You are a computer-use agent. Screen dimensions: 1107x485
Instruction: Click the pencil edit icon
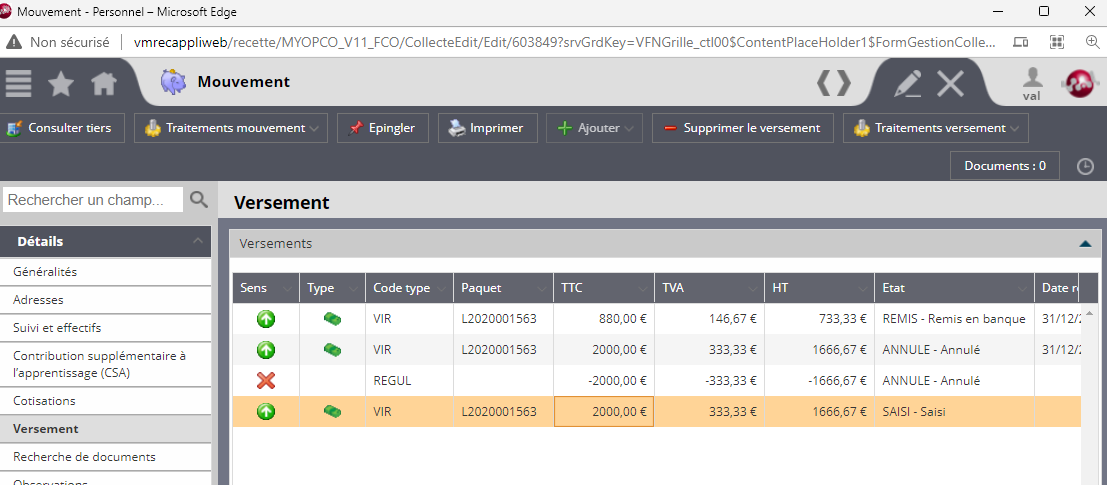coord(907,83)
